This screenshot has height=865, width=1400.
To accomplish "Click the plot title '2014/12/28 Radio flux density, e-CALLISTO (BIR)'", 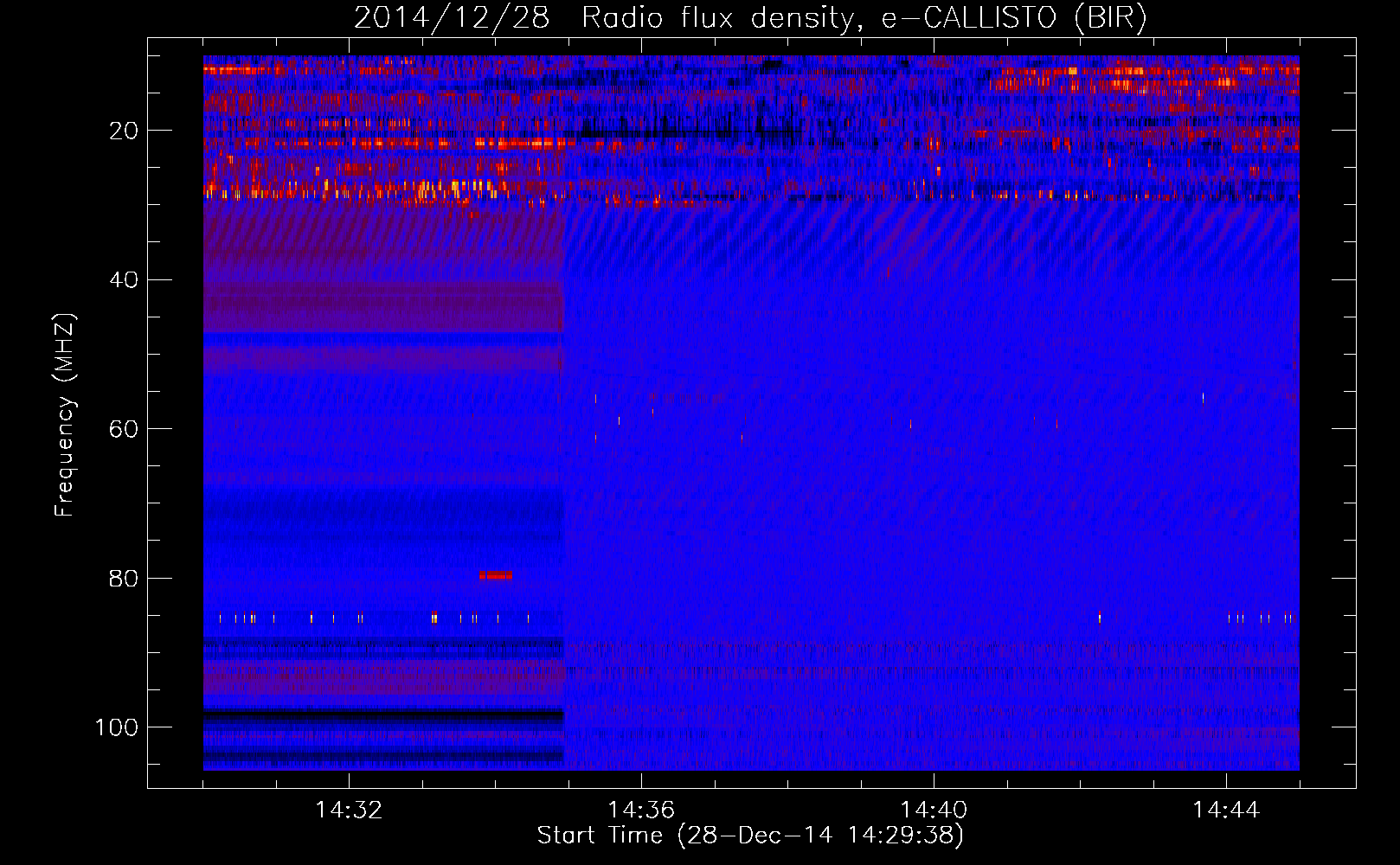I will point(750,18).
